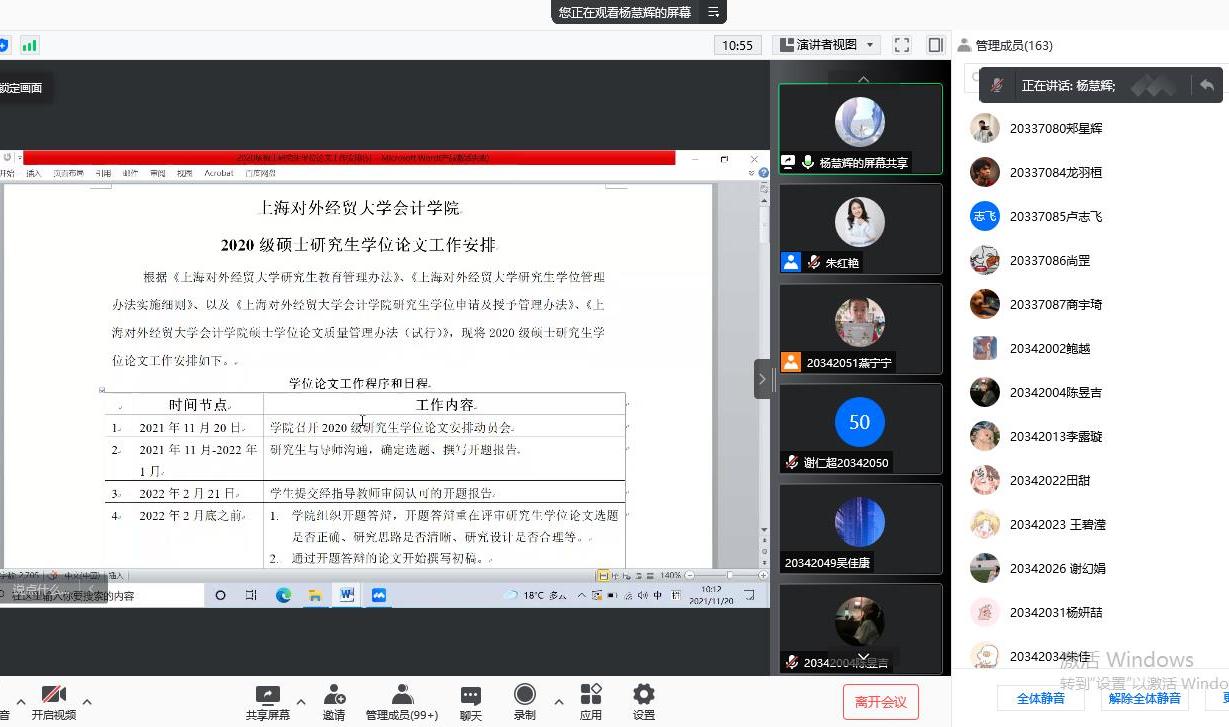Open the 聊天 chat icon
This screenshot has width=1229, height=727.
[470, 695]
